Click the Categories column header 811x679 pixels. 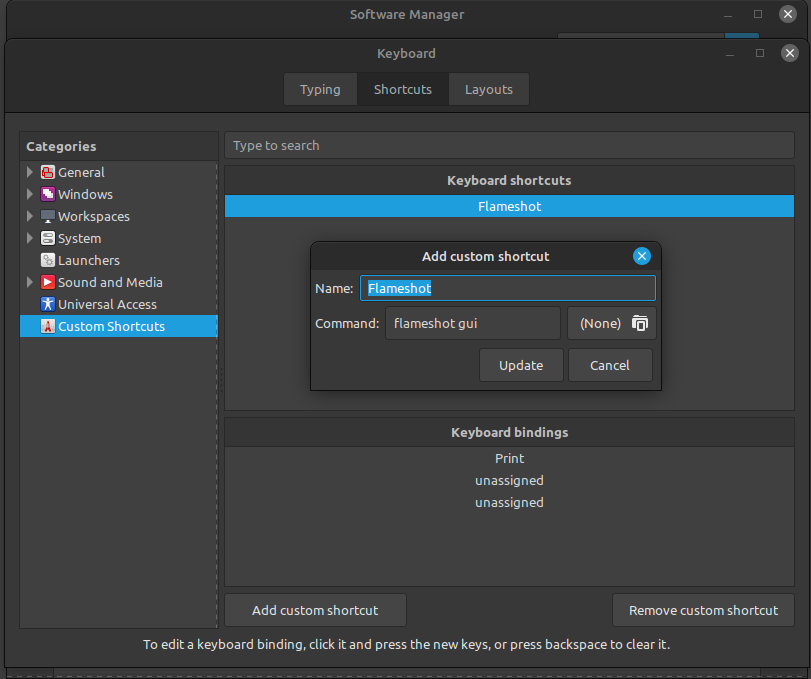click(119, 146)
